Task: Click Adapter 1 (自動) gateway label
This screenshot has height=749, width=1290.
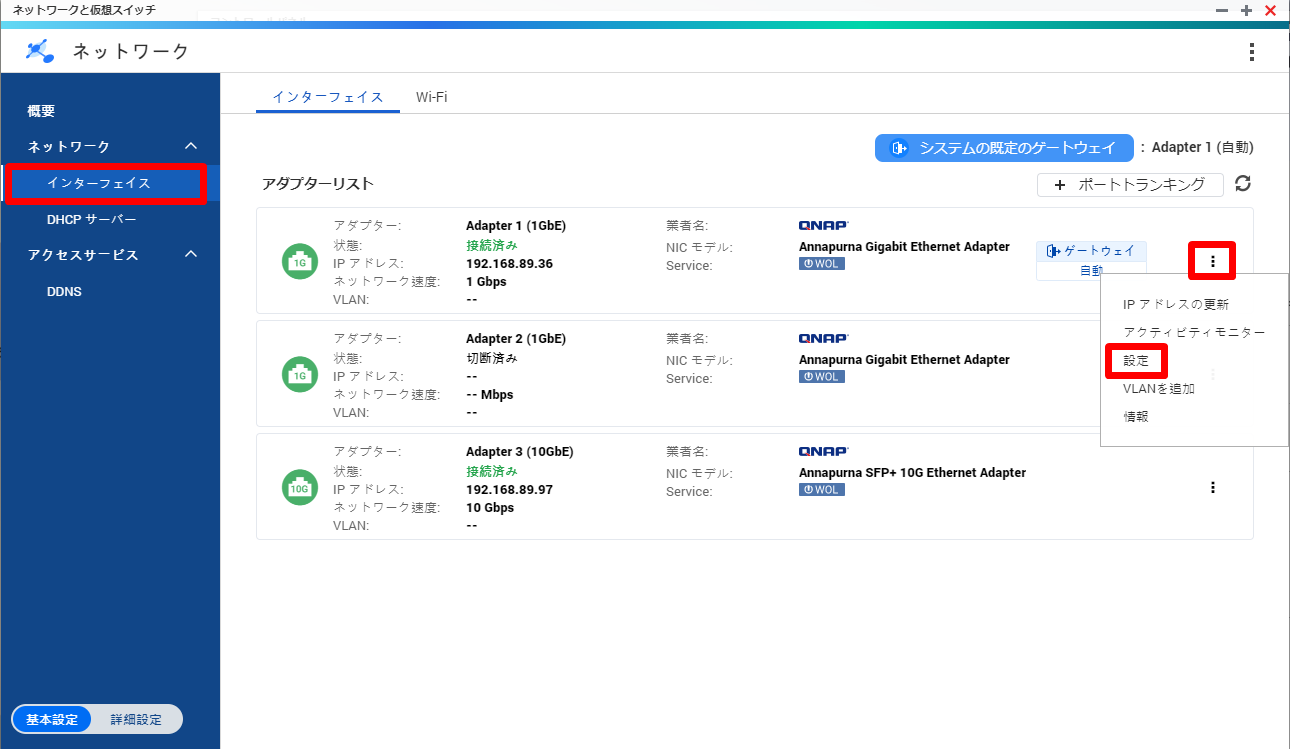Action: coord(1202,147)
